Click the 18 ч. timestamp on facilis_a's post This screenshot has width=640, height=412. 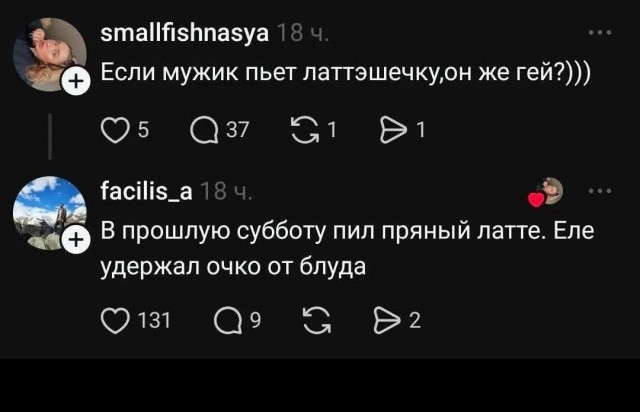pos(222,193)
